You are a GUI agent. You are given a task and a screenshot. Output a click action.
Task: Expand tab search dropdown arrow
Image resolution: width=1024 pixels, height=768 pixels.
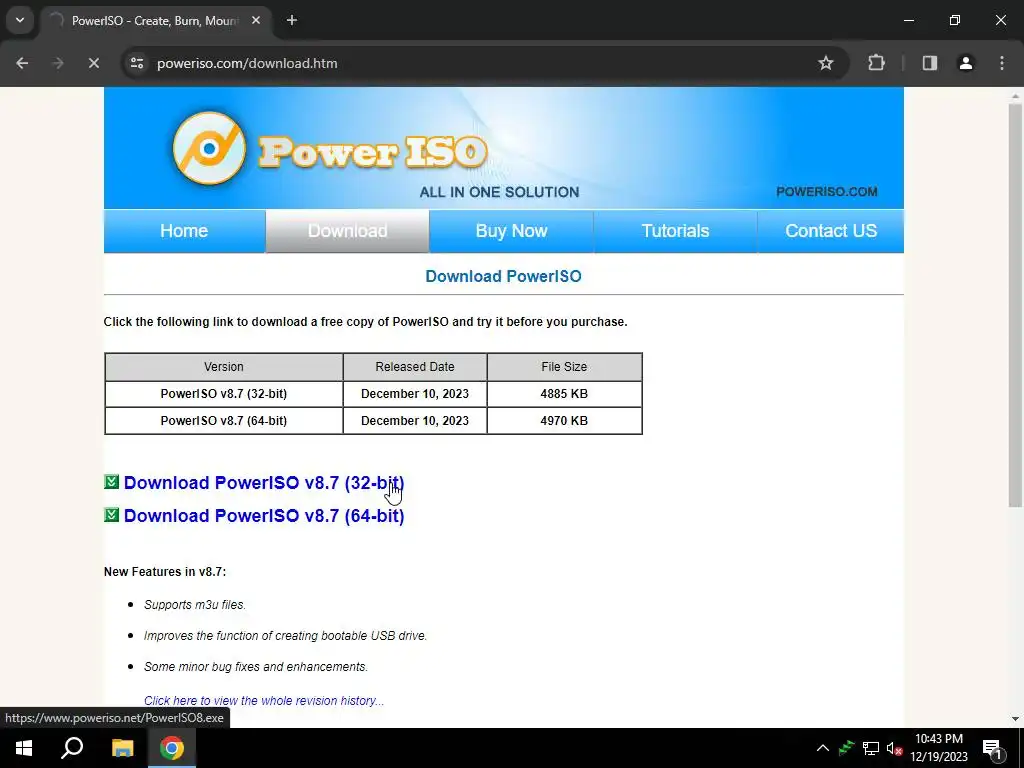point(20,20)
